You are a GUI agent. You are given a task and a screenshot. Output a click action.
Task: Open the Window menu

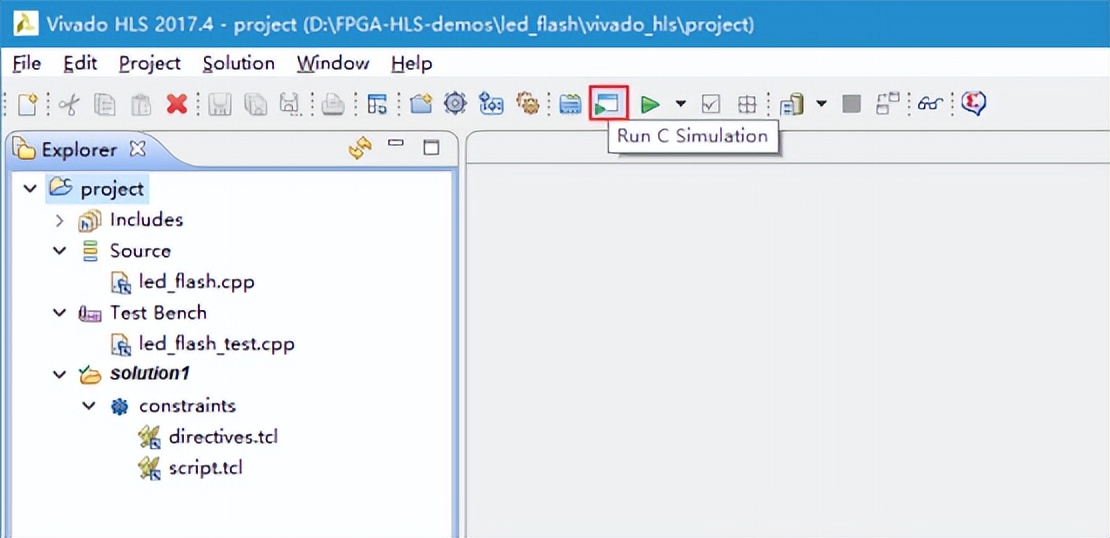click(333, 64)
